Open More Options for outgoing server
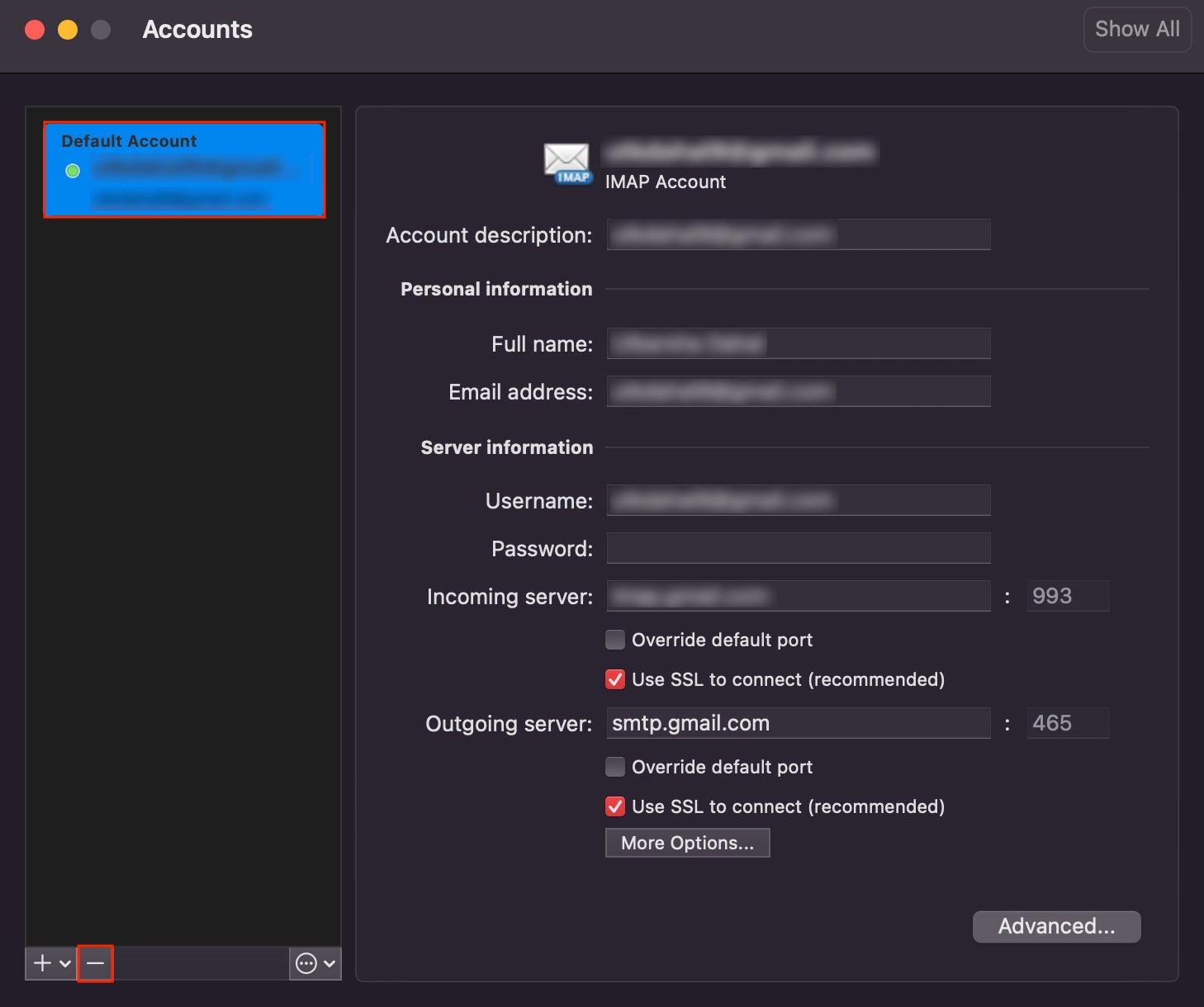This screenshot has width=1204, height=1007. tap(687, 843)
